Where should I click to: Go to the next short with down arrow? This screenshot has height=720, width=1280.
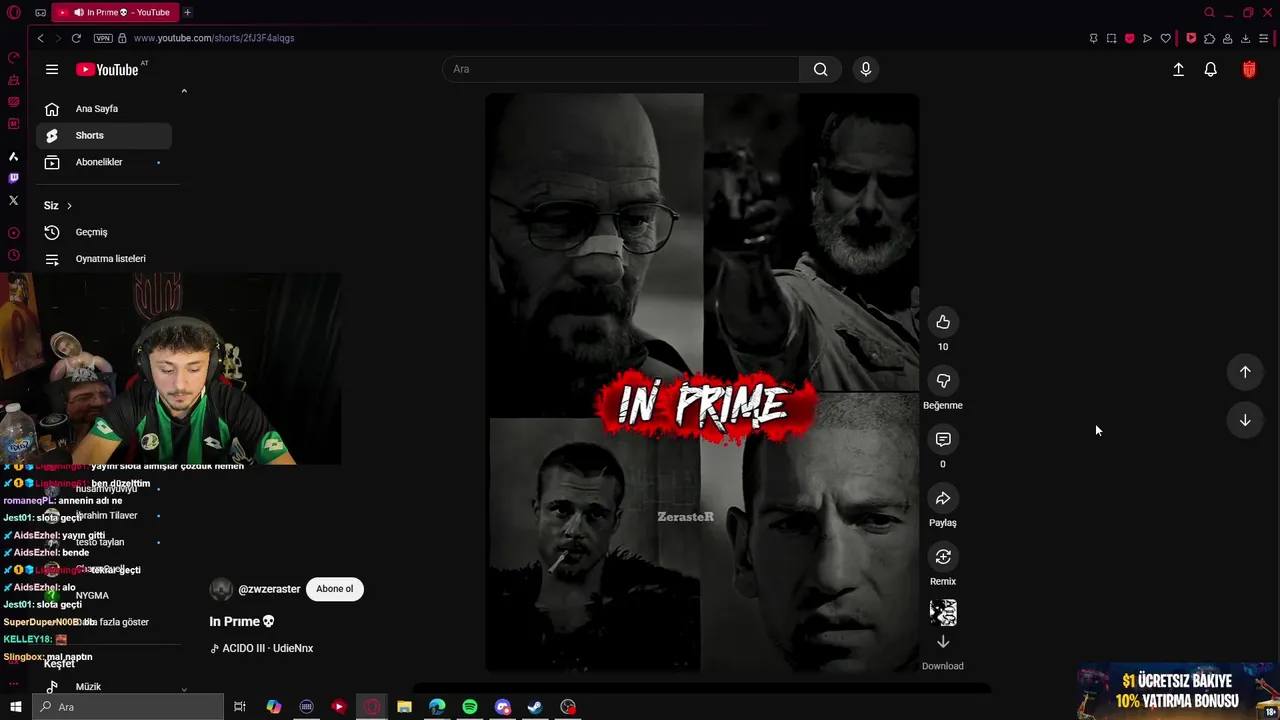(x=1245, y=421)
